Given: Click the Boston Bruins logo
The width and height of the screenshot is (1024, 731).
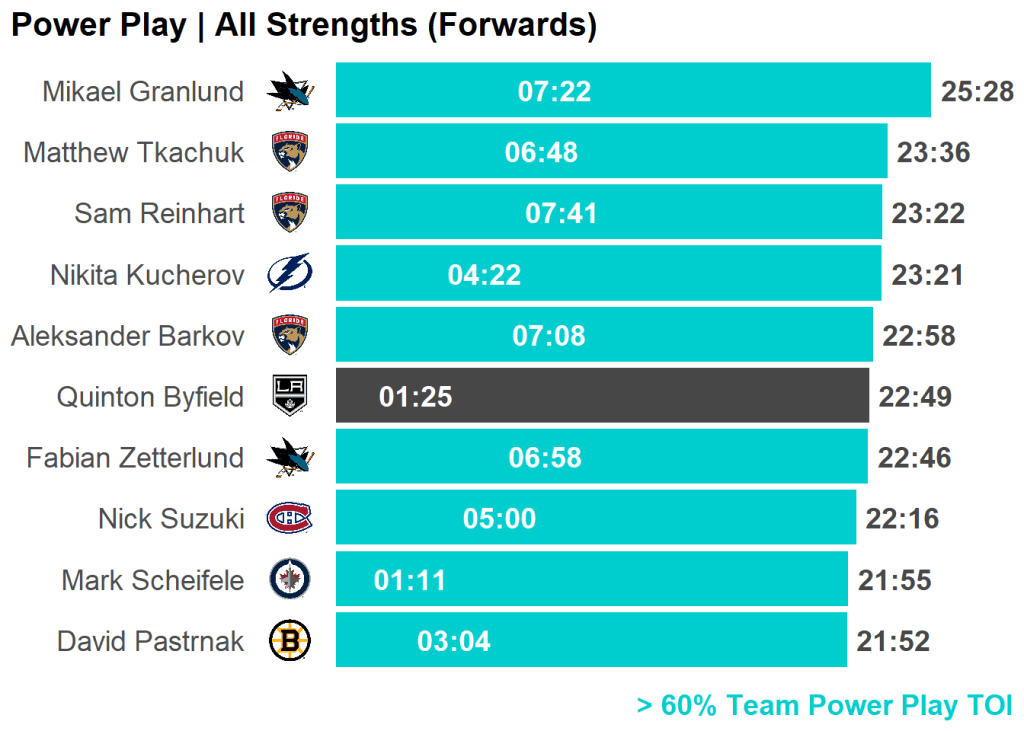Looking at the screenshot, I should point(290,640).
